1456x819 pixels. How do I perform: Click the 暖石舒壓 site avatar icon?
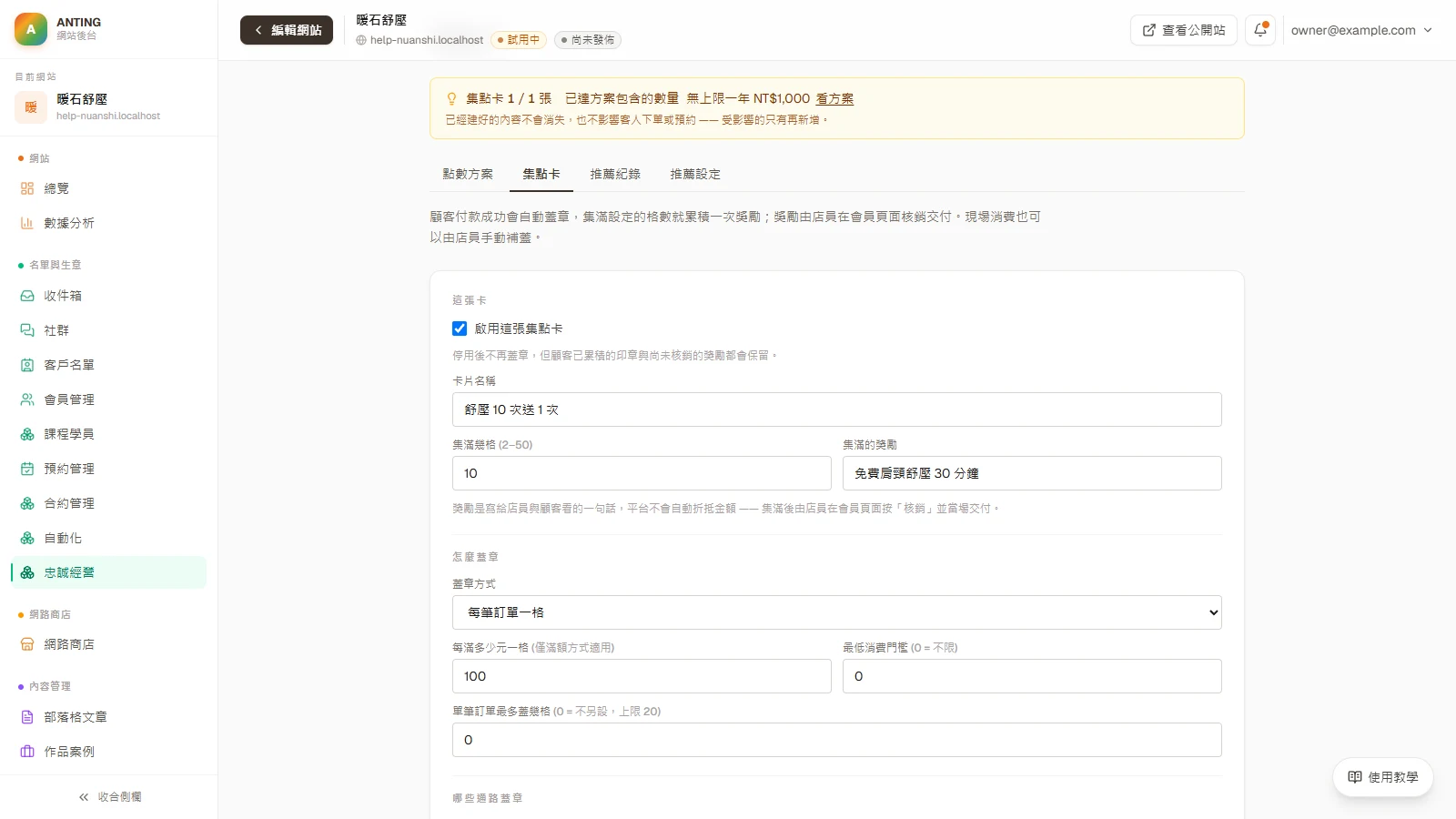[31, 107]
